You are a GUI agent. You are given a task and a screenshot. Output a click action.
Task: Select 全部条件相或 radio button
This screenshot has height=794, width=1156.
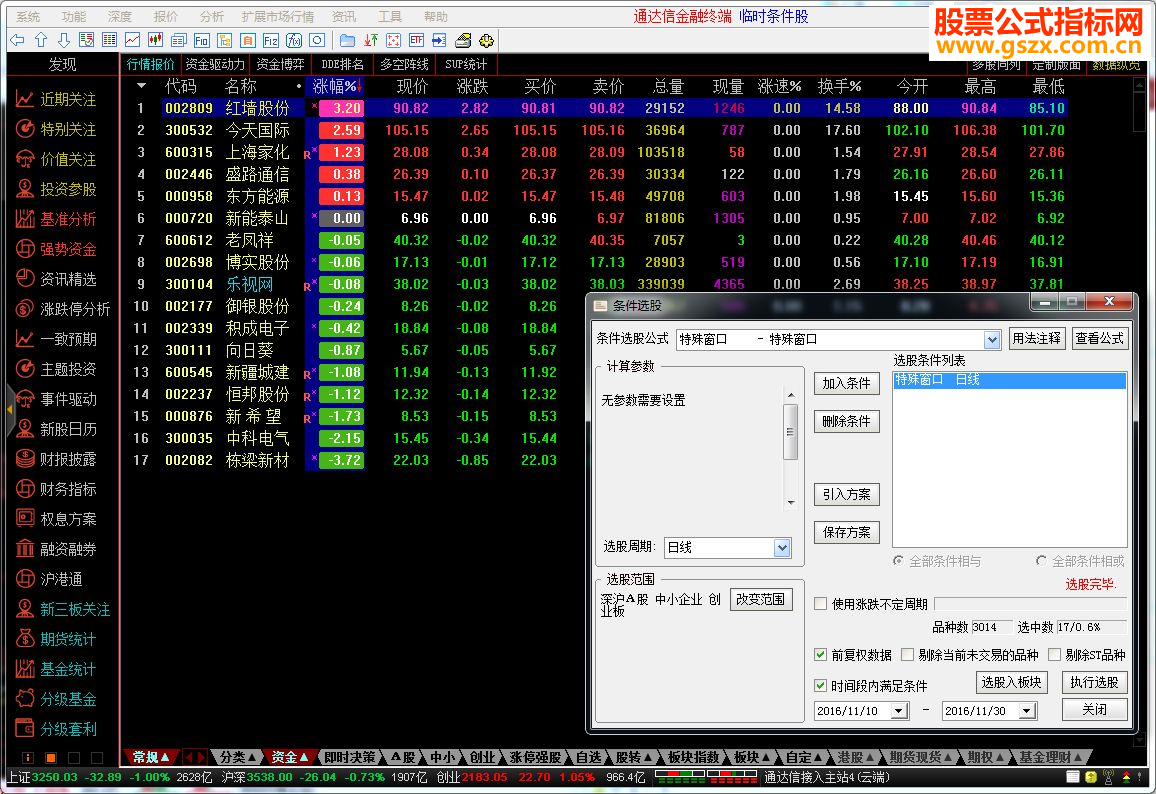click(x=1041, y=561)
